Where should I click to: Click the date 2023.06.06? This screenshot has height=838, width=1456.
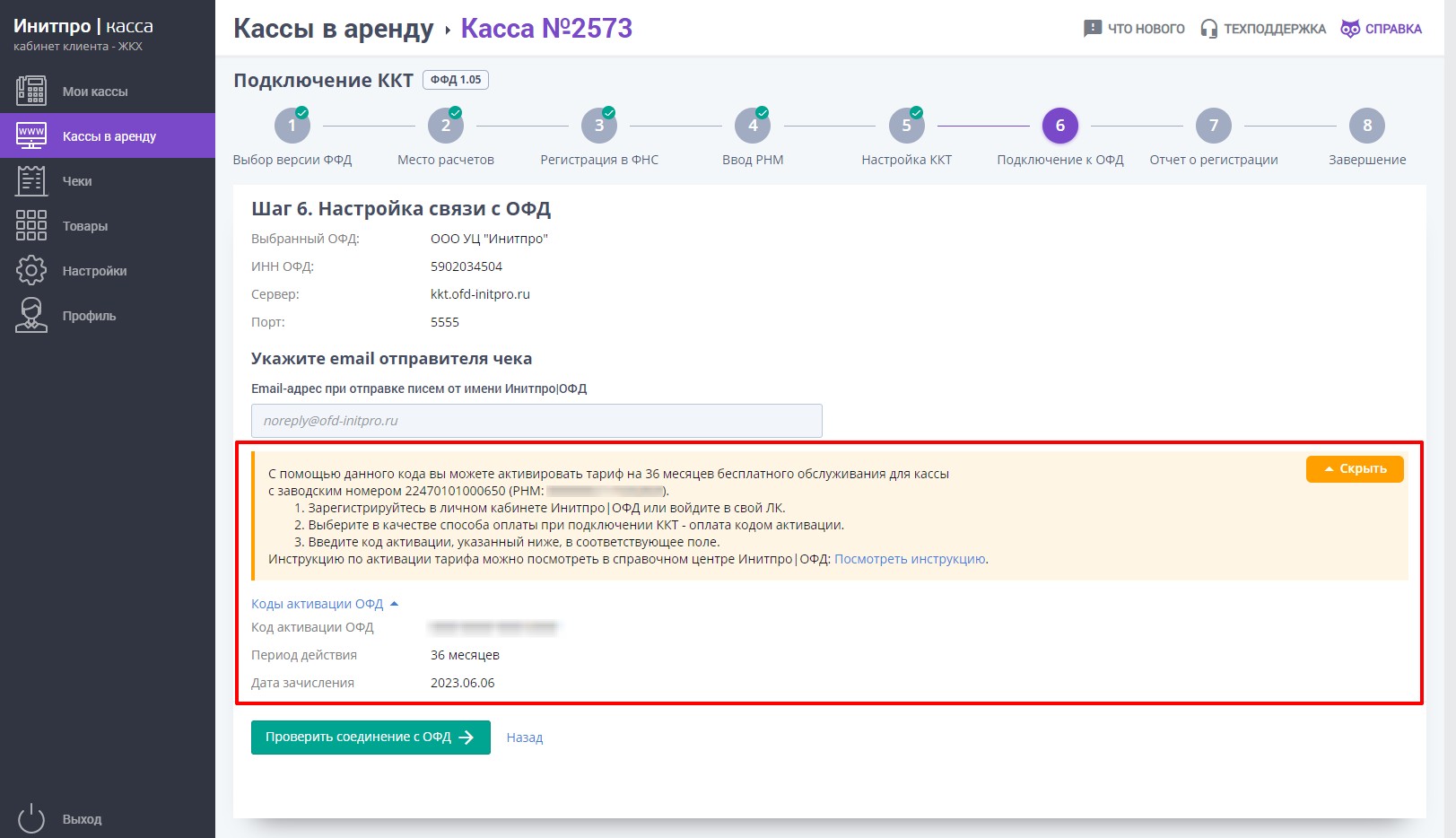(x=463, y=683)
